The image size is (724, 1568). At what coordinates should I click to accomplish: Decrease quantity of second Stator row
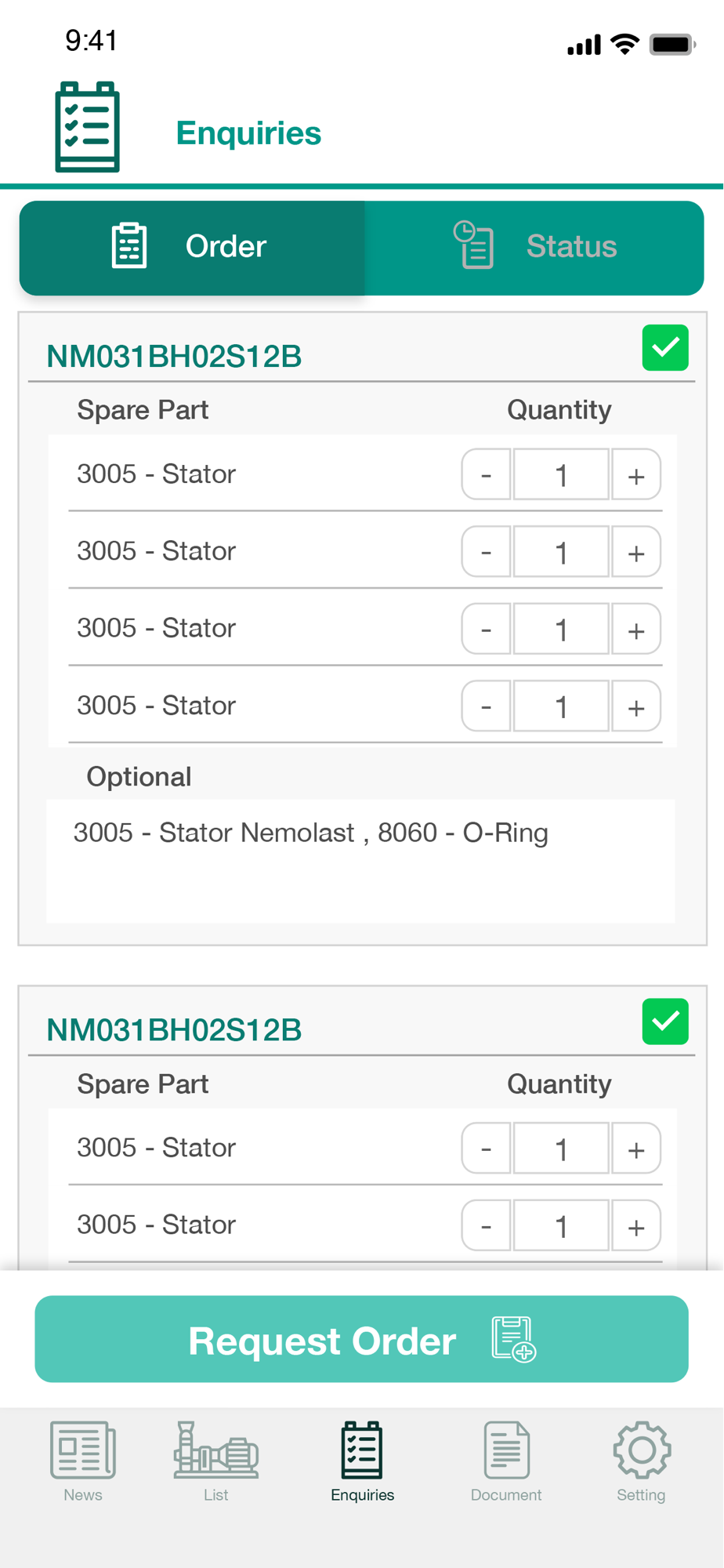pyautogui.click(x=487, y=552)
